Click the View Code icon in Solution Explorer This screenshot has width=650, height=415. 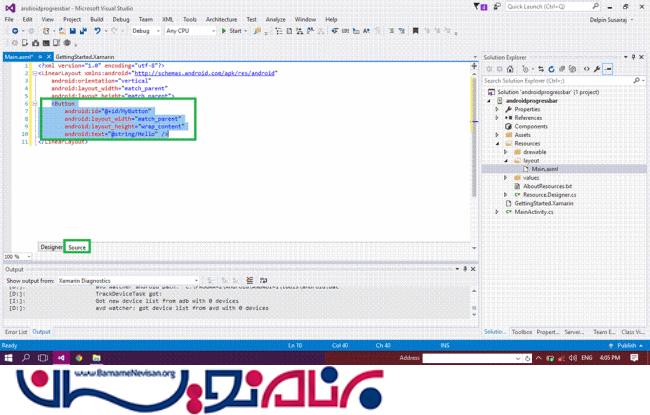[585, 69]
